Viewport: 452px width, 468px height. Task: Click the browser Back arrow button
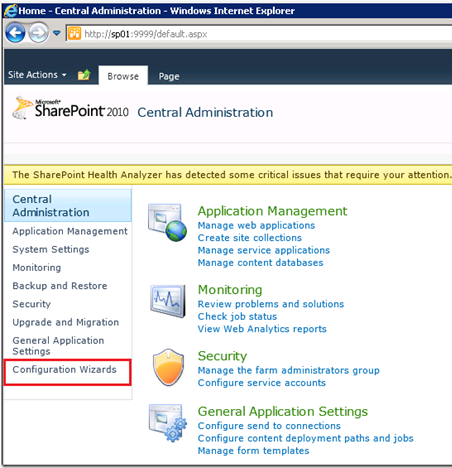pos(15,33)
